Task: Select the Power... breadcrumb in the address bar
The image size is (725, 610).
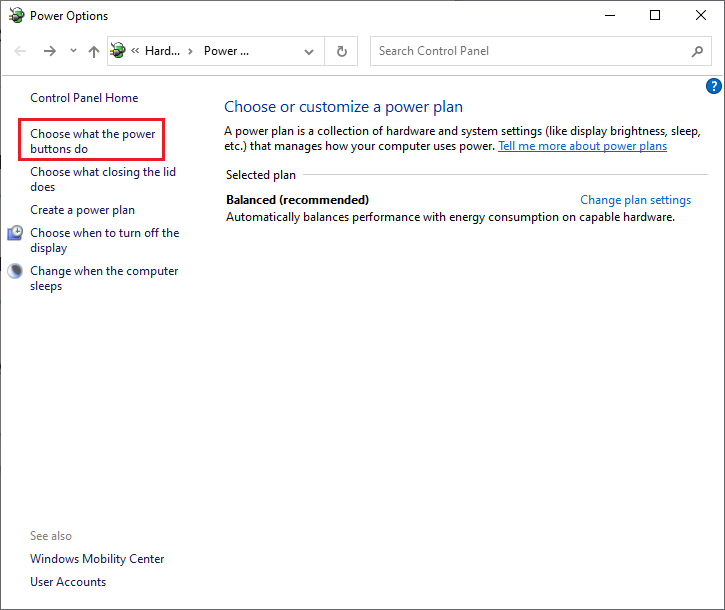Action: 226,51
